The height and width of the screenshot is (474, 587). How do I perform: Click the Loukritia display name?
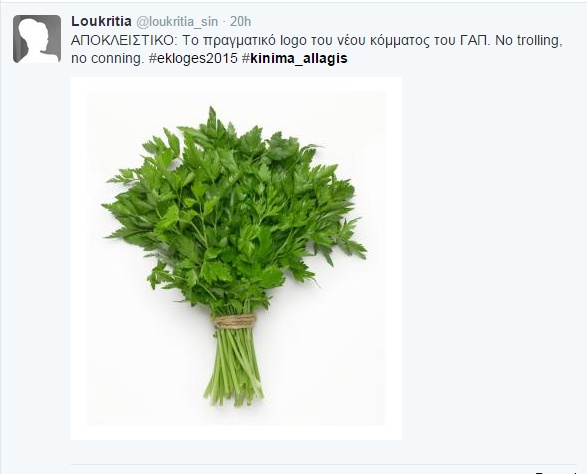point(101,21)
